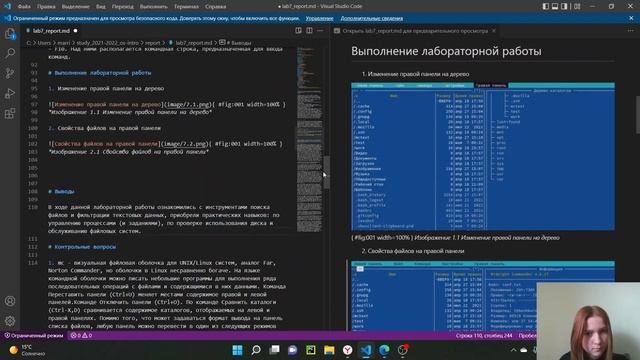Click image/7.1.png link in editor
This screenshot has height=360, width=640.
pyautogui.click(x=189, y=104)
